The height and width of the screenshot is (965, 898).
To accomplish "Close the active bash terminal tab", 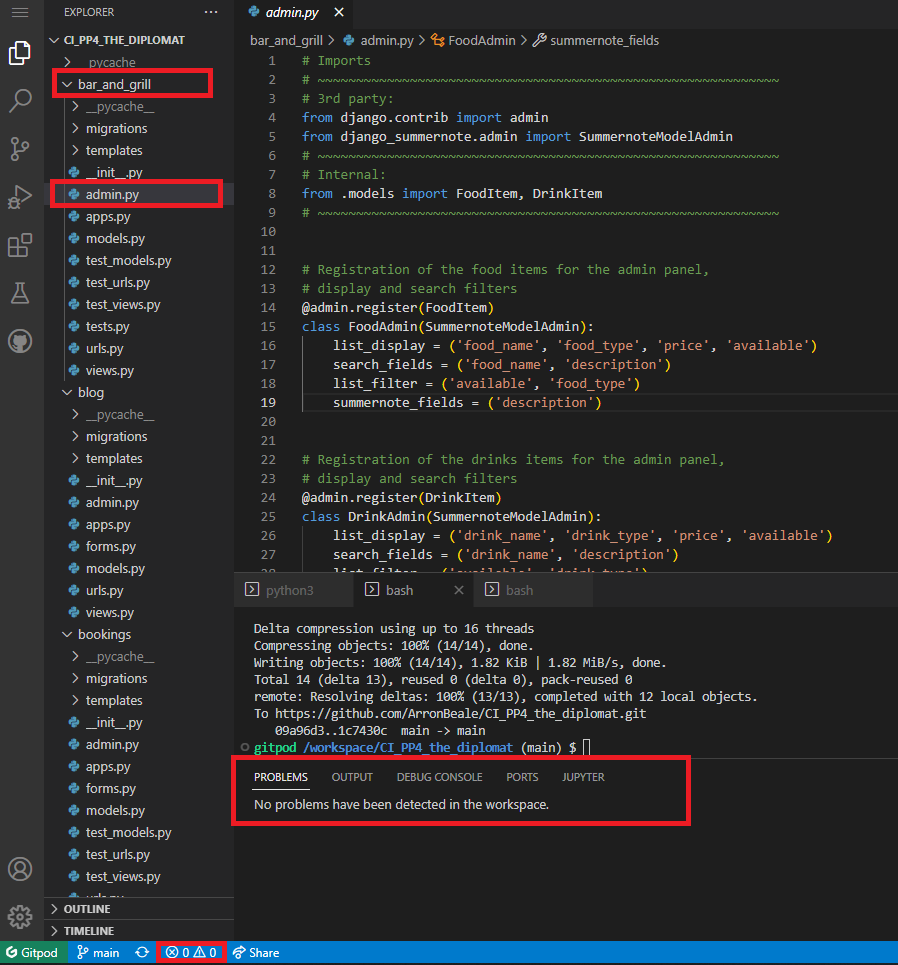I will point(459,590).
